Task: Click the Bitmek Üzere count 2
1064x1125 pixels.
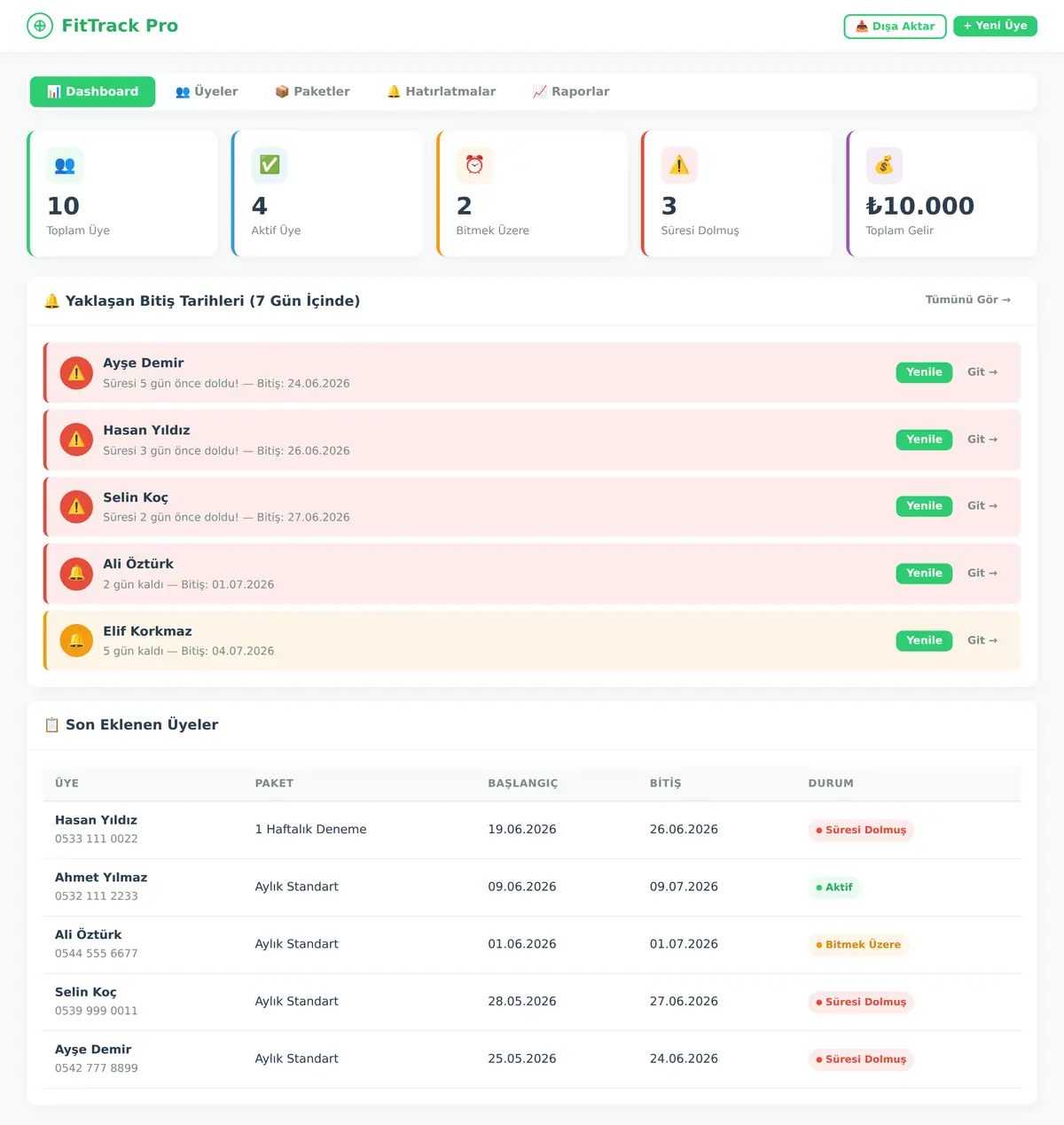Action: (x=464, y=207)
